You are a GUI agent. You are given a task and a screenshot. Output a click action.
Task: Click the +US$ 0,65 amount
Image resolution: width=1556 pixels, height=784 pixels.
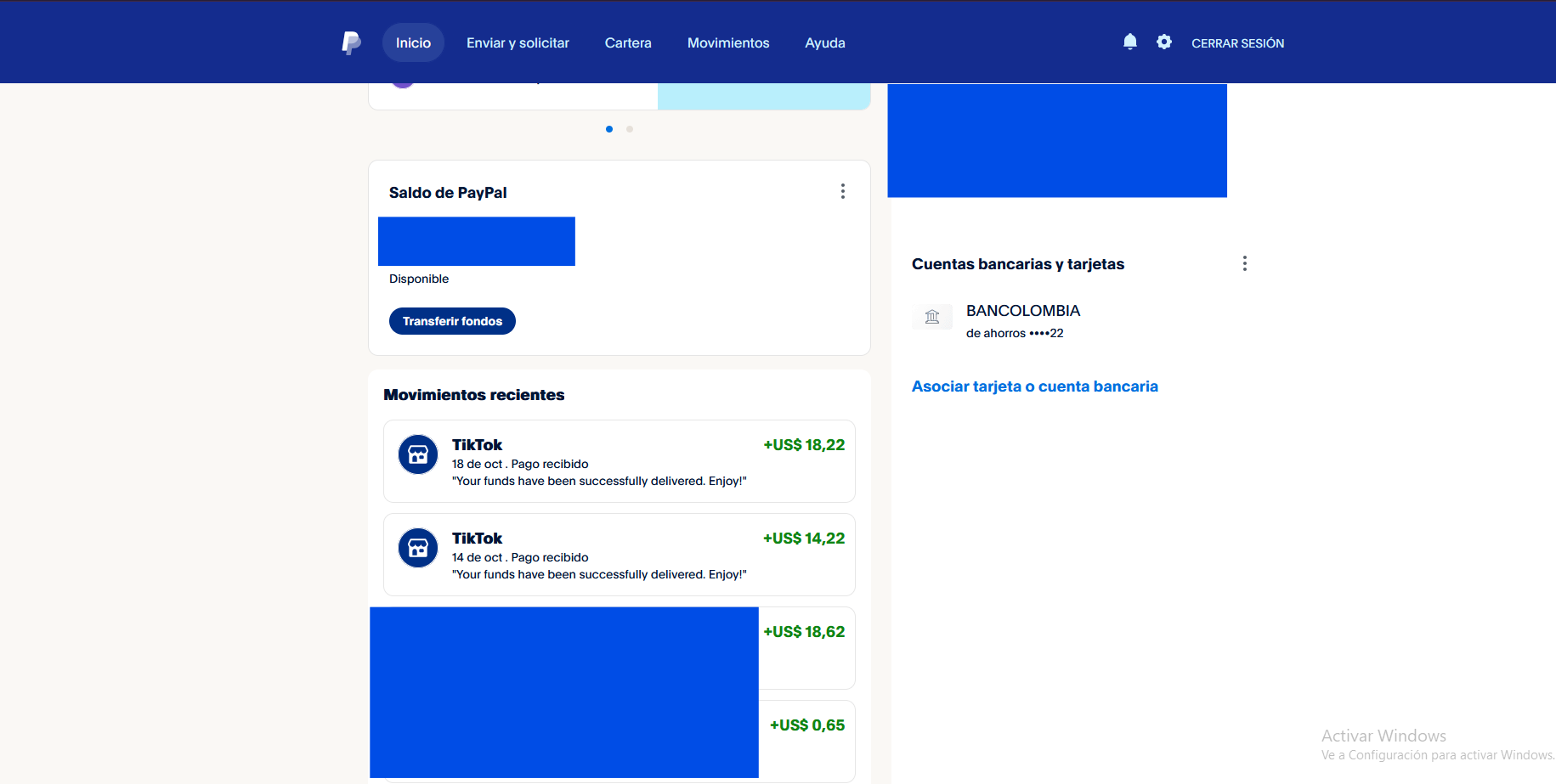pyautogui.click(x=807, y=725)
